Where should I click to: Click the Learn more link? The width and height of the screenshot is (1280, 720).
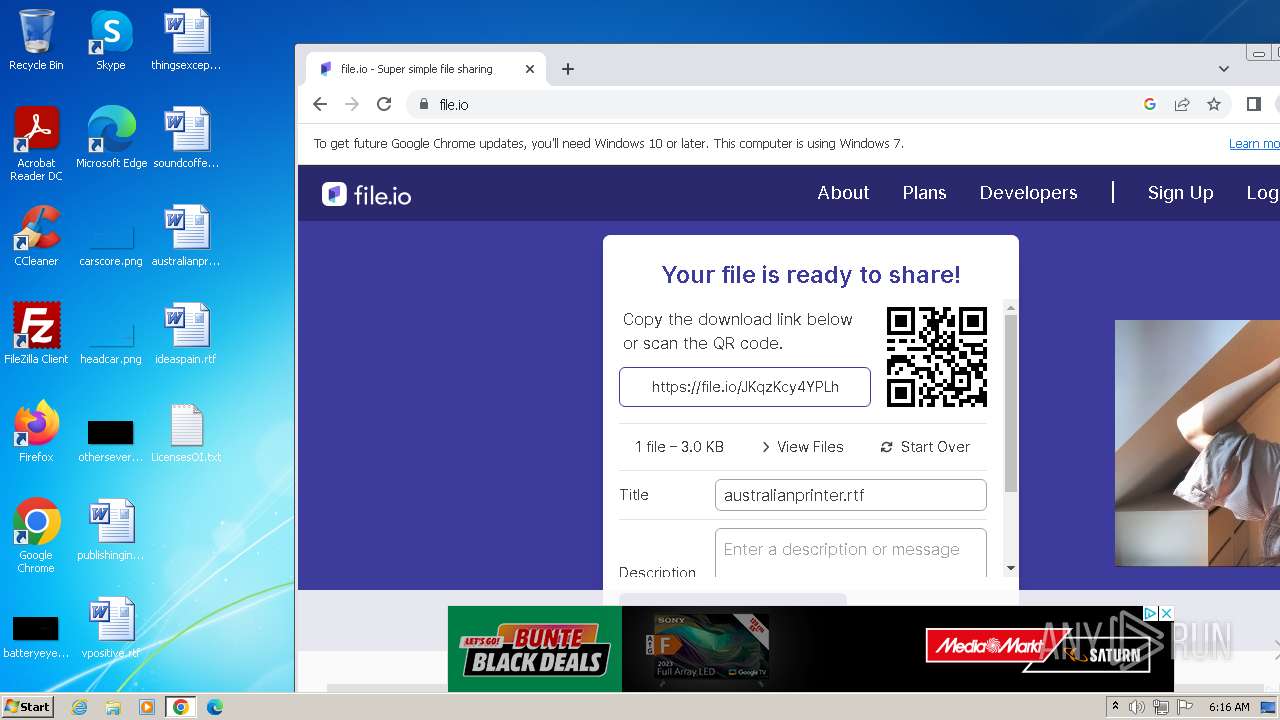1254,144
